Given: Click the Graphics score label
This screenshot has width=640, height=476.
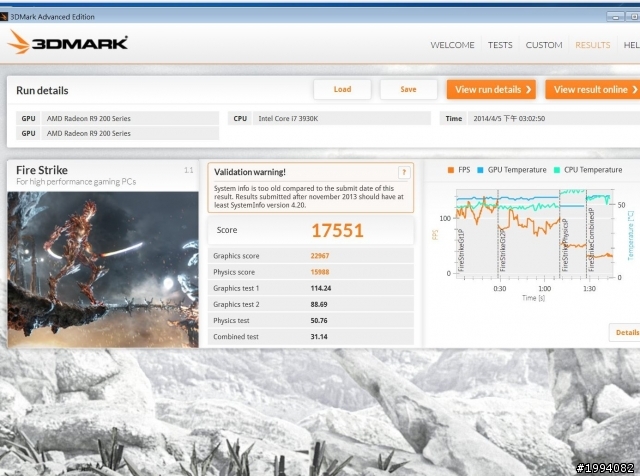Looking at the screenshot, I should (236, 256).
